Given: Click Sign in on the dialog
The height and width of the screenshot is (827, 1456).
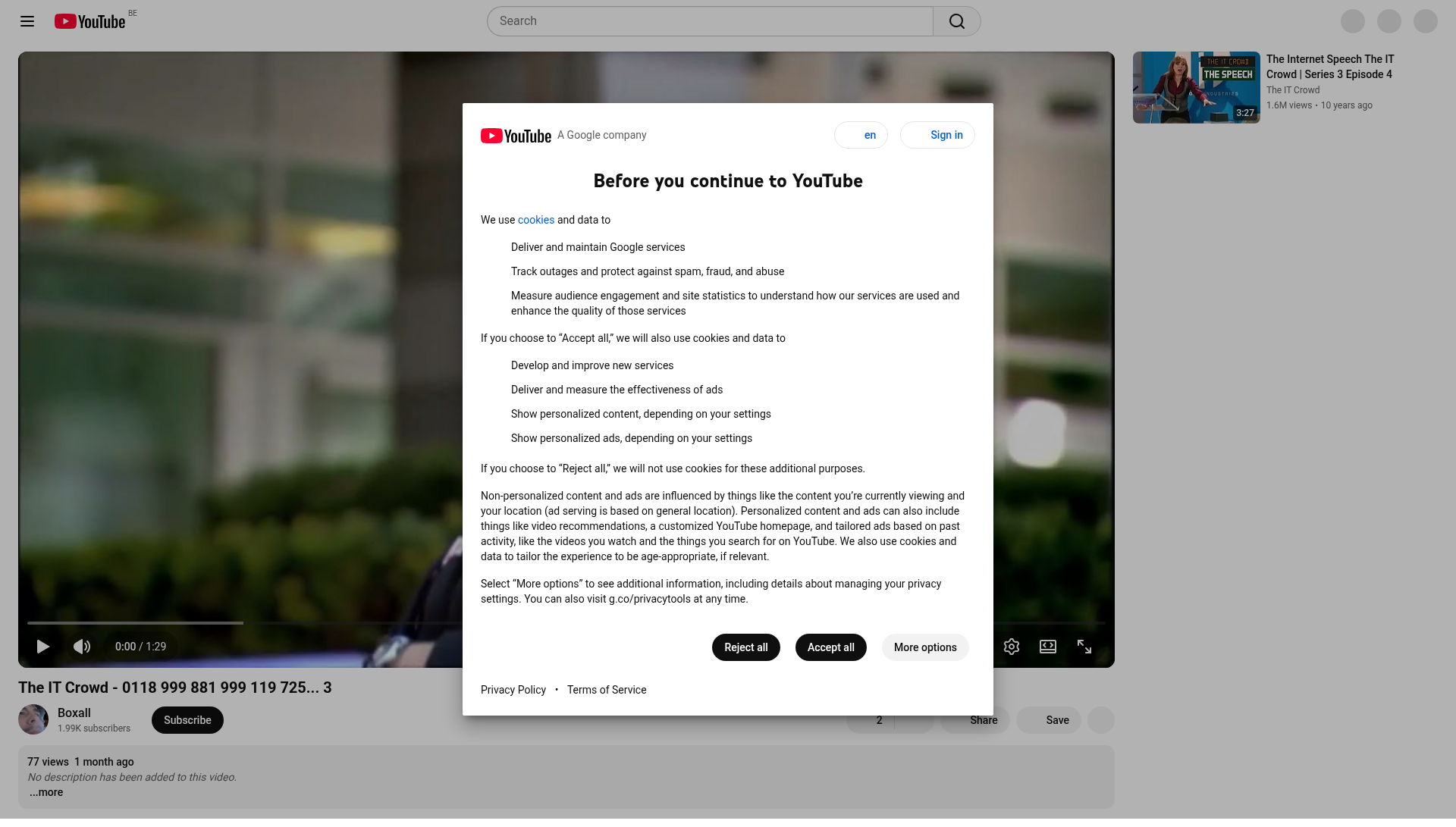Looking at the screenshot, I should pos(937,135).
